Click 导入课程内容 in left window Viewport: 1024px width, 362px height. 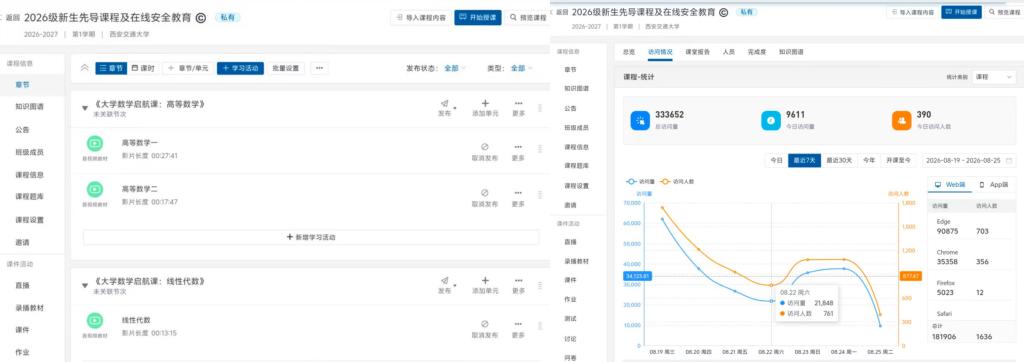pyautogui.click(x=420, y=18)
